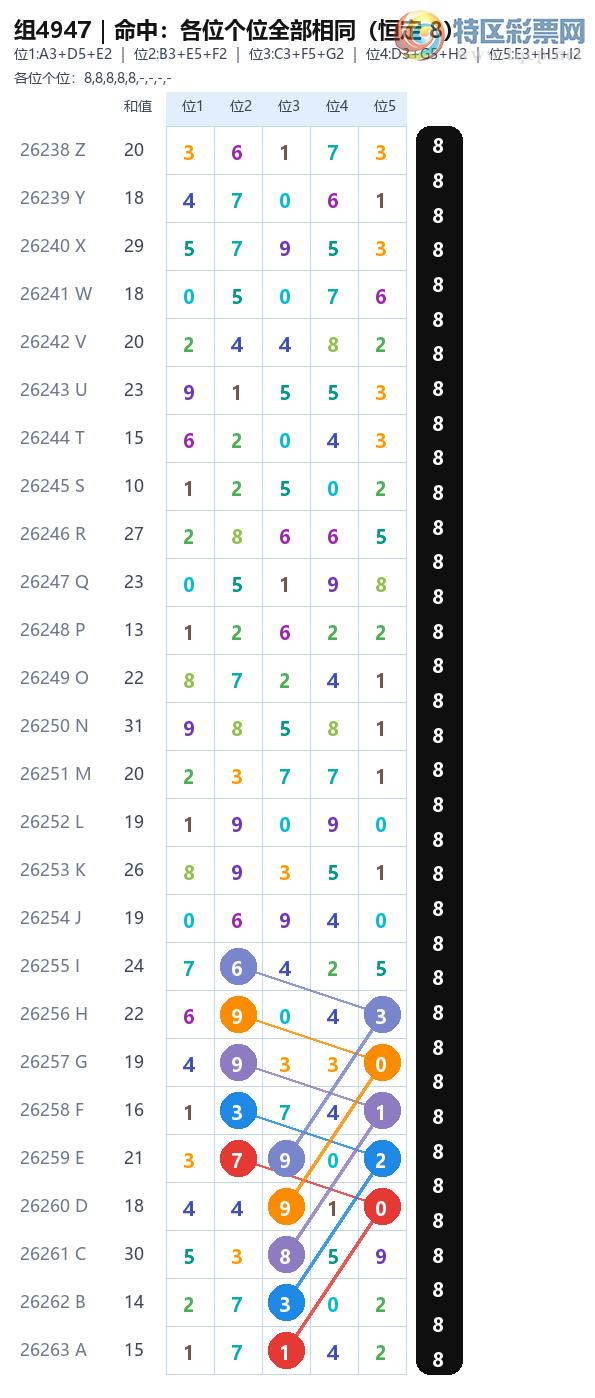The height and width of the screenshot is (1398, 595).
Task: Select blue circled 3 in row 26262
Action: click(285, 1304)
